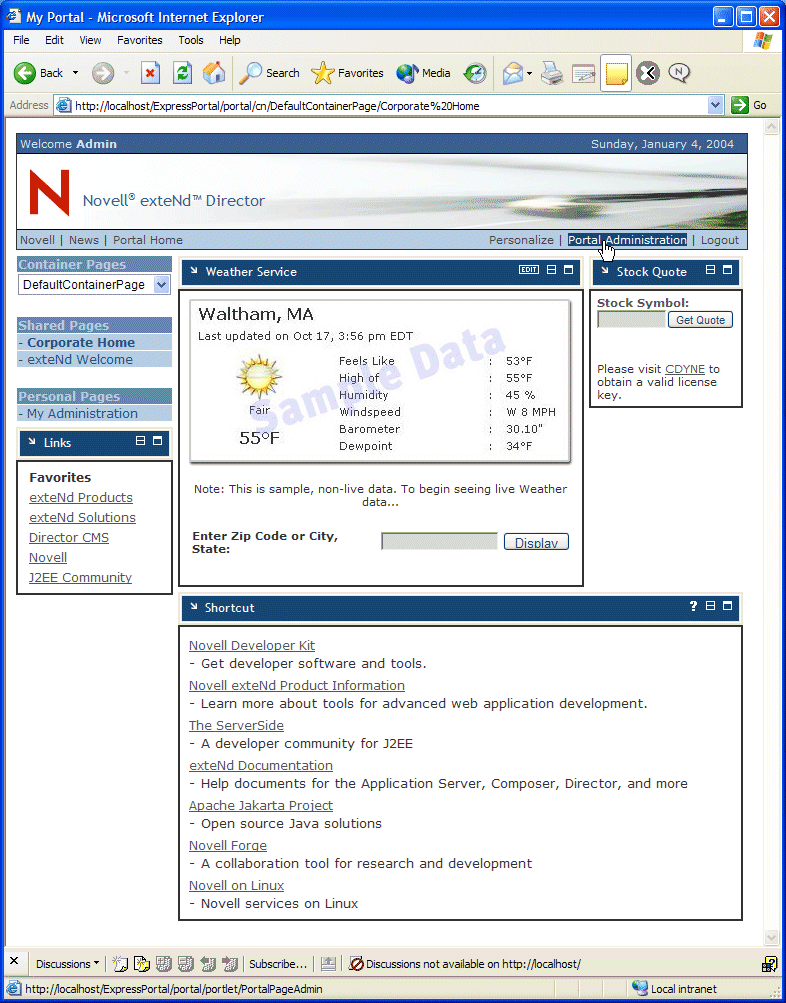Minimize the Weather Service portlet

pyautogui.click(x=551, y=270)
